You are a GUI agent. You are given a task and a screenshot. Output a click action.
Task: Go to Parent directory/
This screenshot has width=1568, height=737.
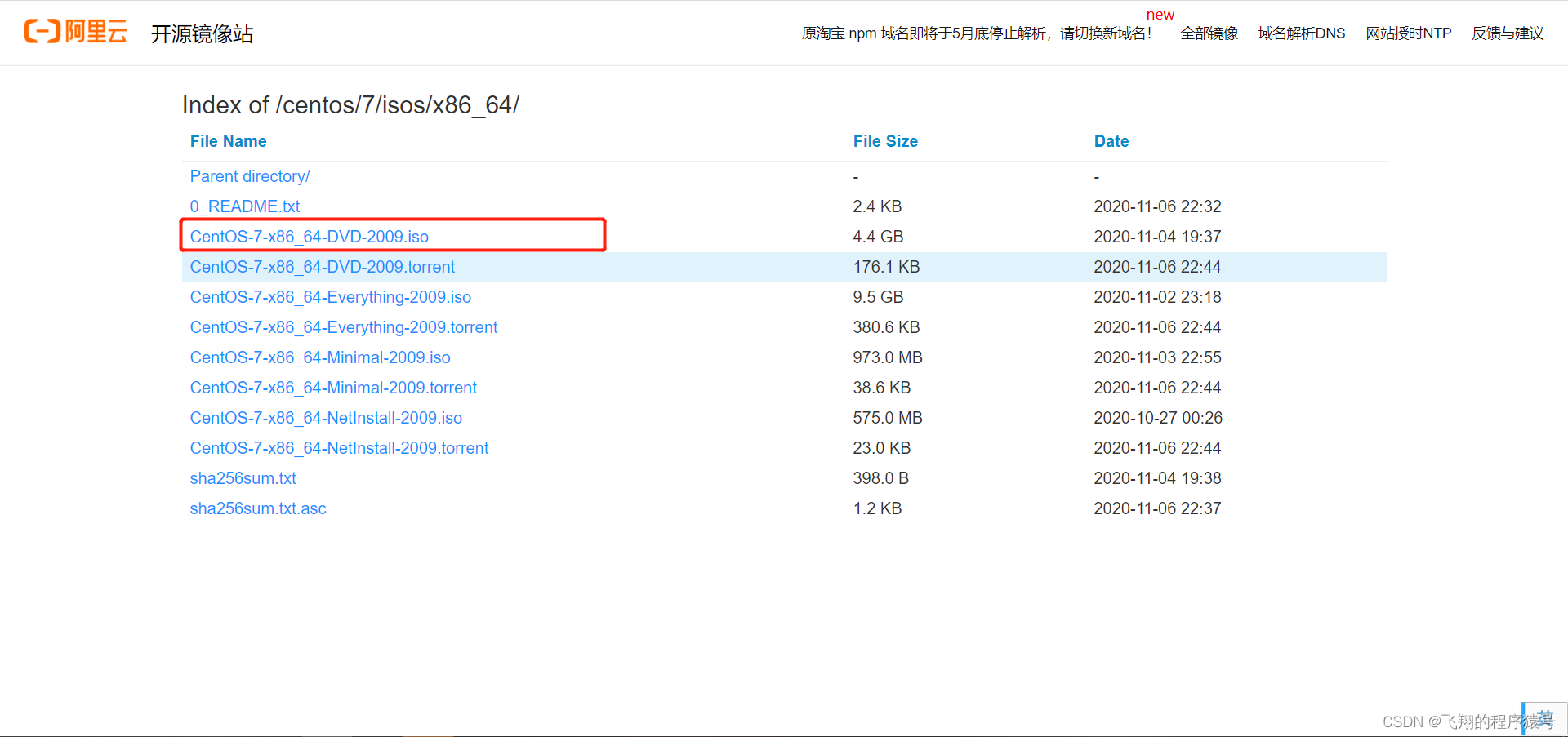(x=250, y=176)
